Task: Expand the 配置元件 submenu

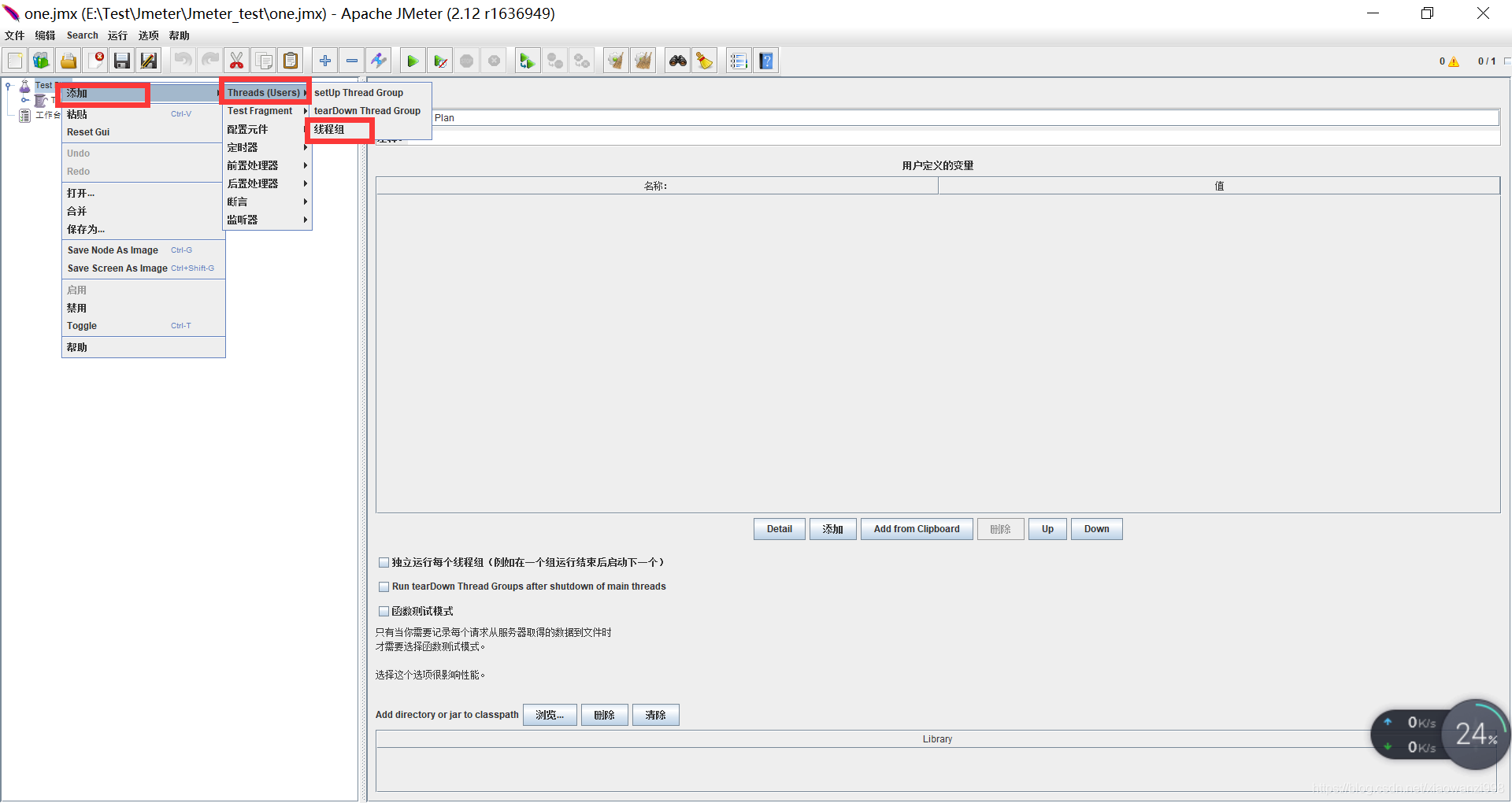Action: click(267, 129)
